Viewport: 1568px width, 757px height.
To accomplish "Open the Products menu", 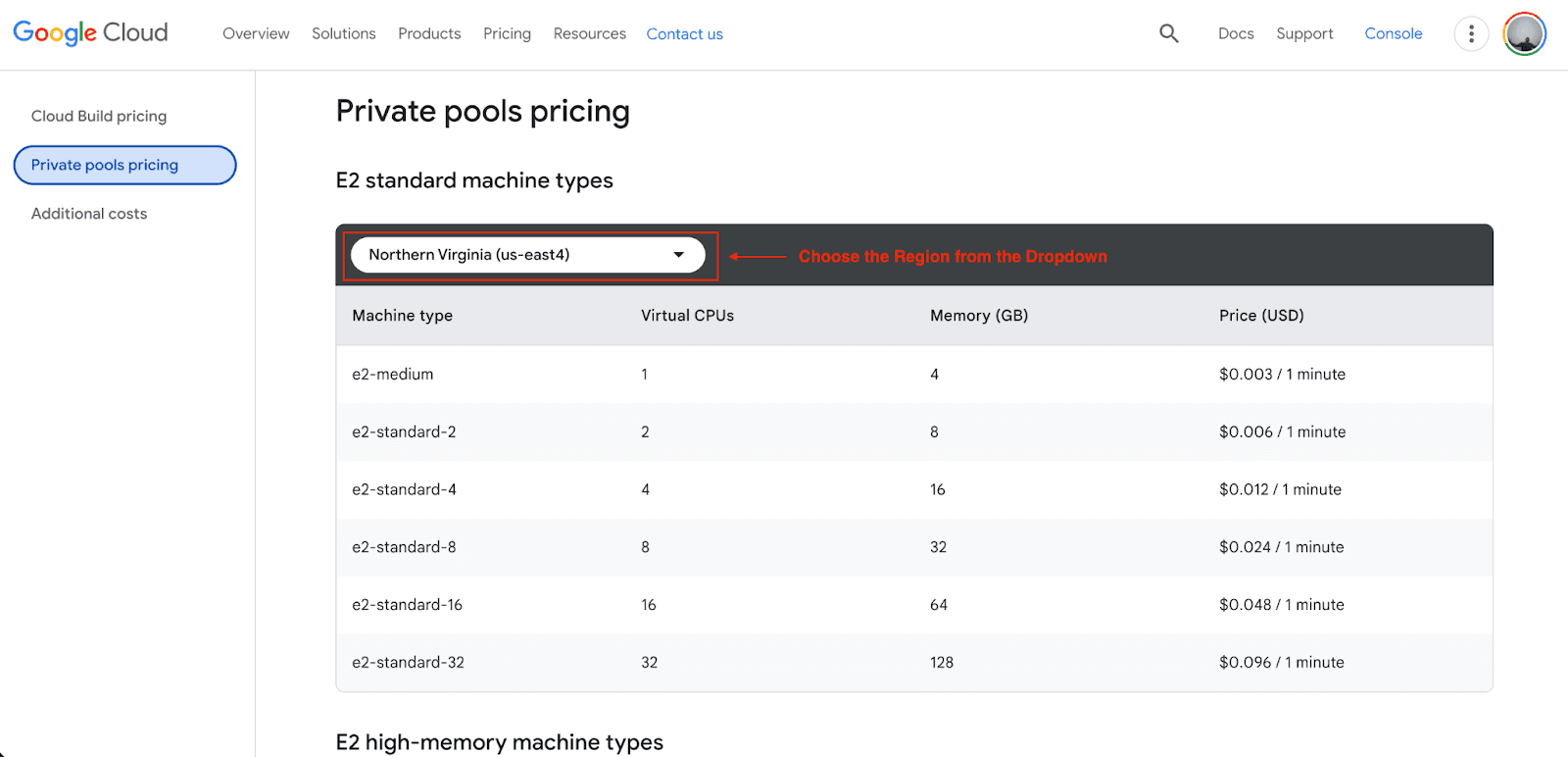I will click(x=429, y=33).
